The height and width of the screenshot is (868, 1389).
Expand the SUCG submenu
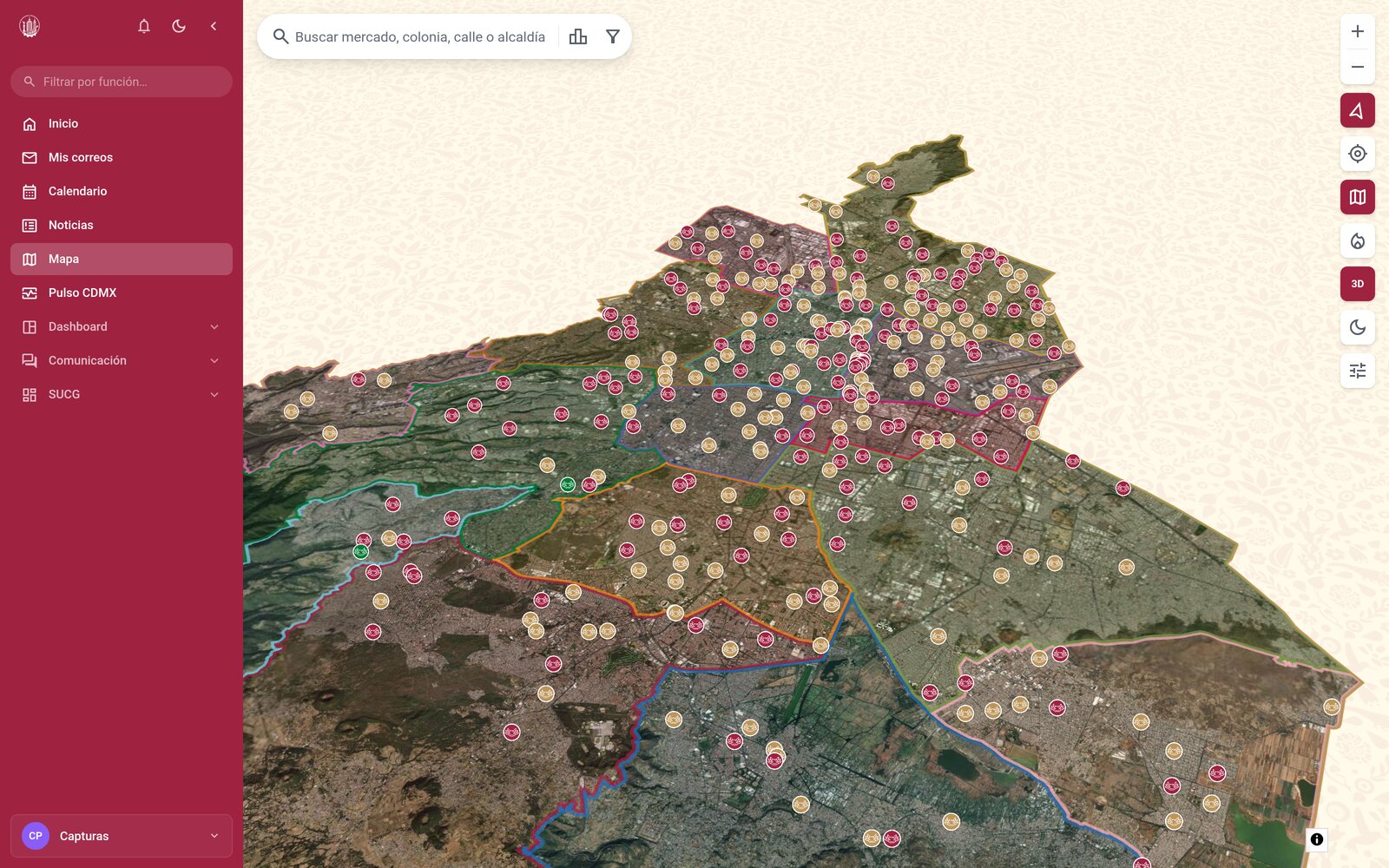[122, 394]
